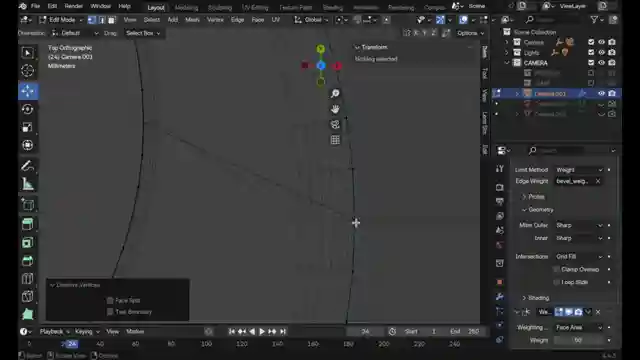Hide the Camera collection in viewport
The width and height of the screenshot is (640, 360).
[x=601, y=42]
